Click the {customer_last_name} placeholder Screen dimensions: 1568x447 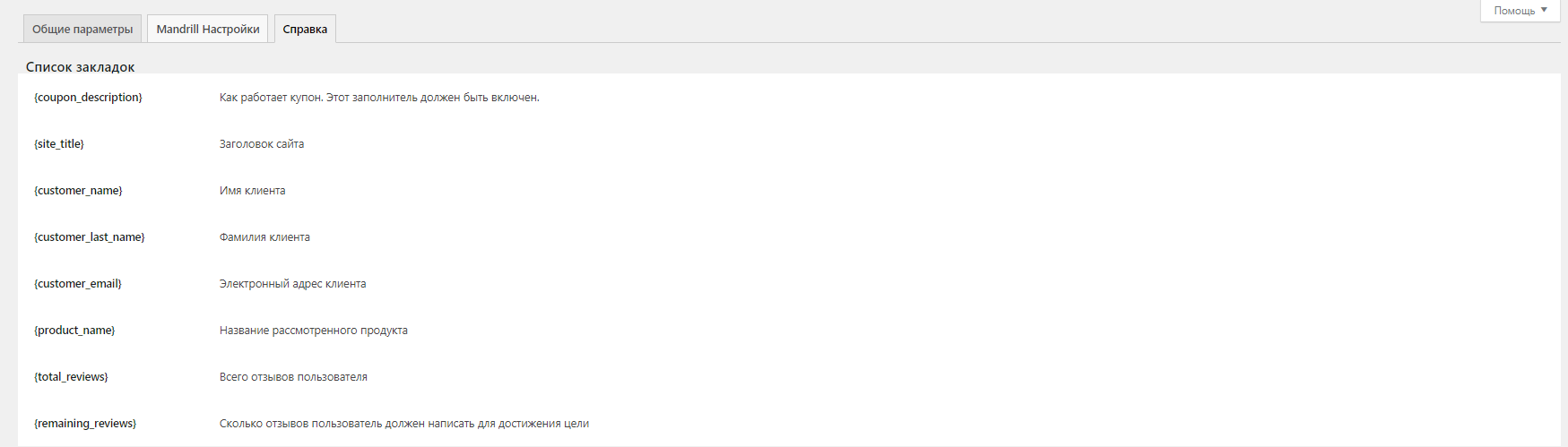pyautogui.click(x=90, y=237)
